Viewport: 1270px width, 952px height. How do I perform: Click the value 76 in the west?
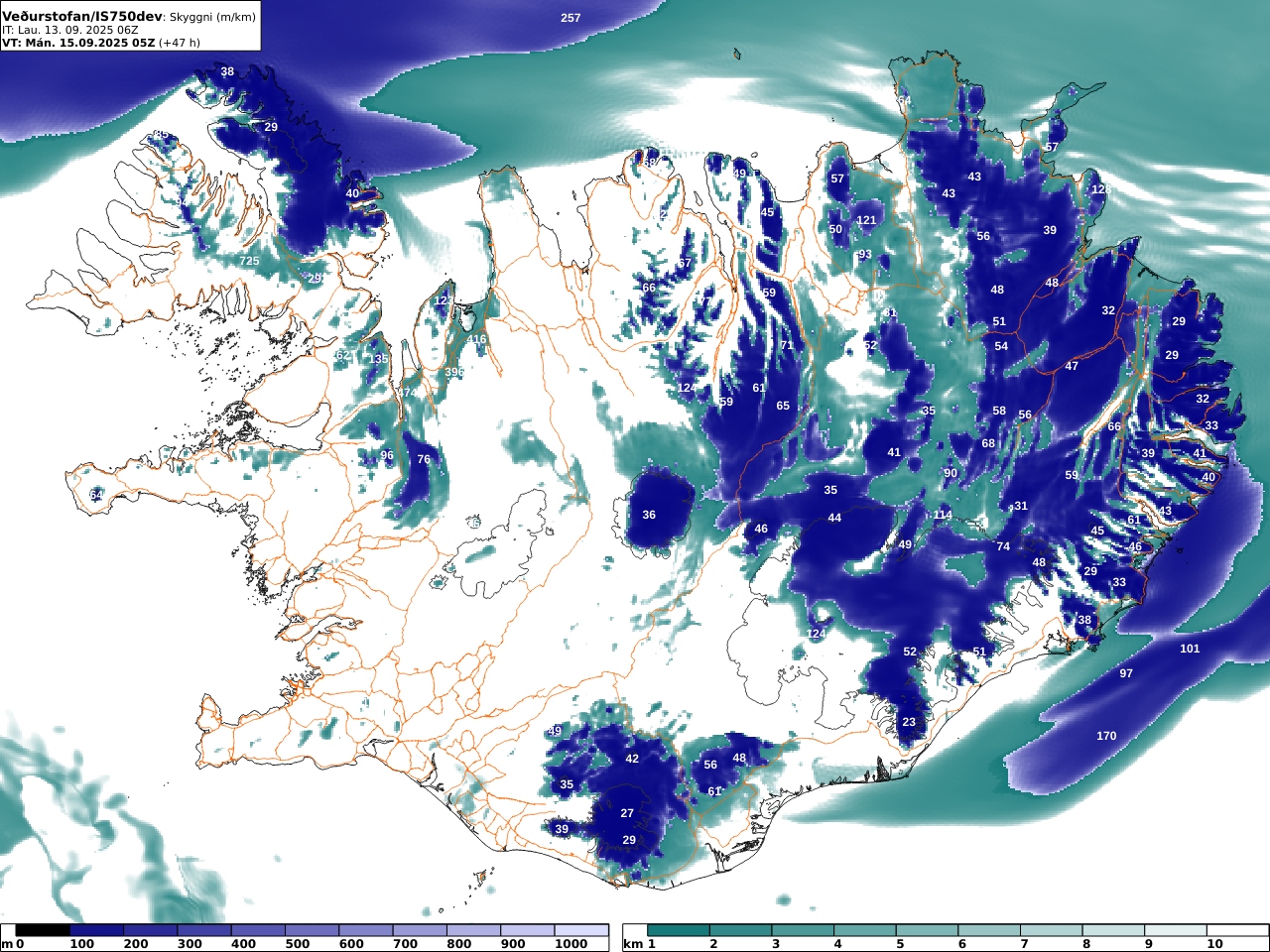tap(424, 459)
